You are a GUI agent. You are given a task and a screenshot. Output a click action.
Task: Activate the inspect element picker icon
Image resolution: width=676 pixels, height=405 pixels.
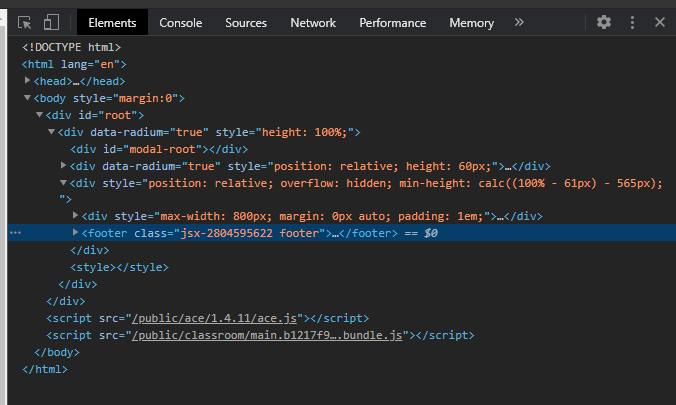tap(25, 22)
